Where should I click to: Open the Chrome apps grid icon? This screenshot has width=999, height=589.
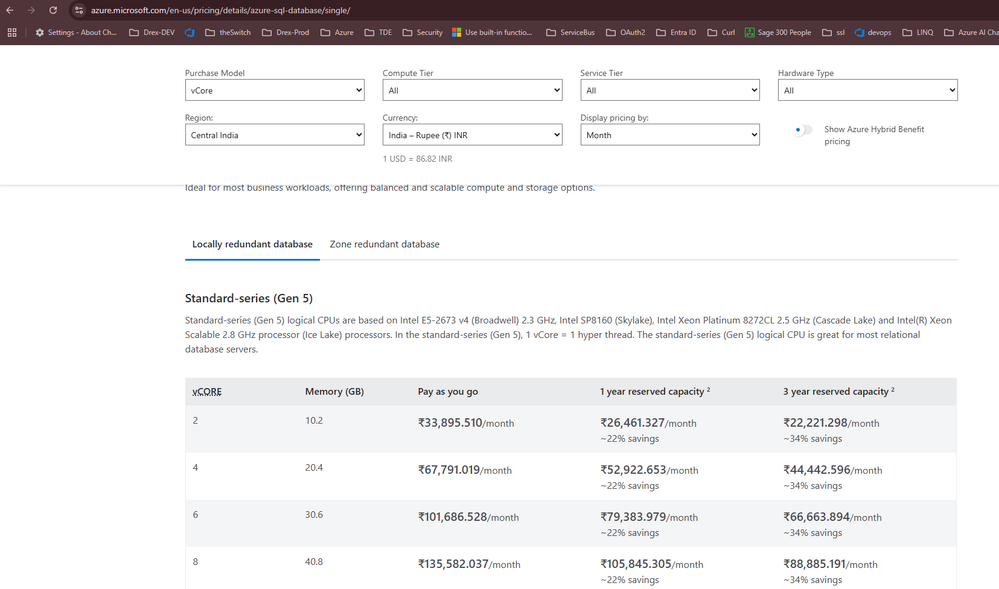pyautogui.click(x=11, y=33)
